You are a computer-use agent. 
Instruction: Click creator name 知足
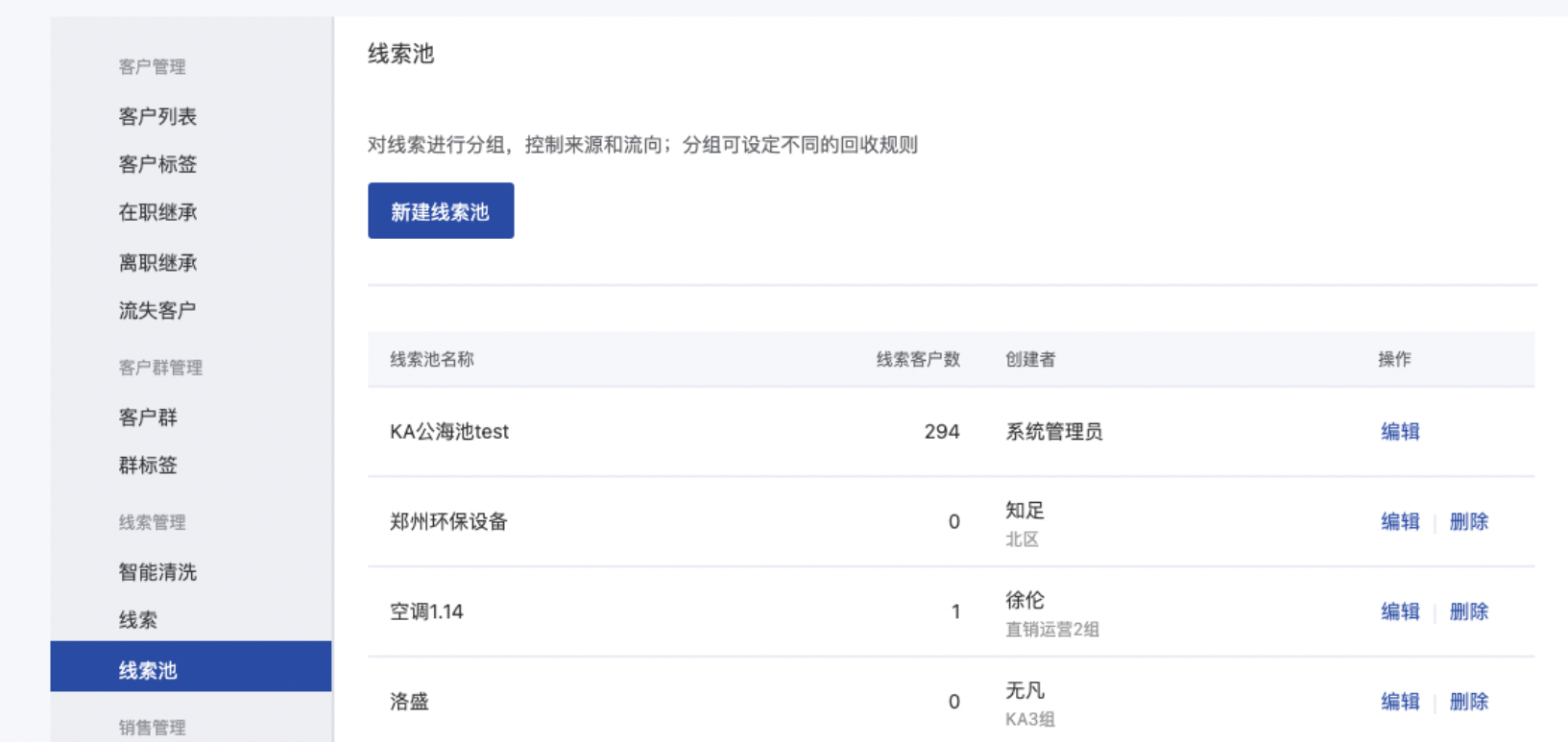click(1025, 511)
